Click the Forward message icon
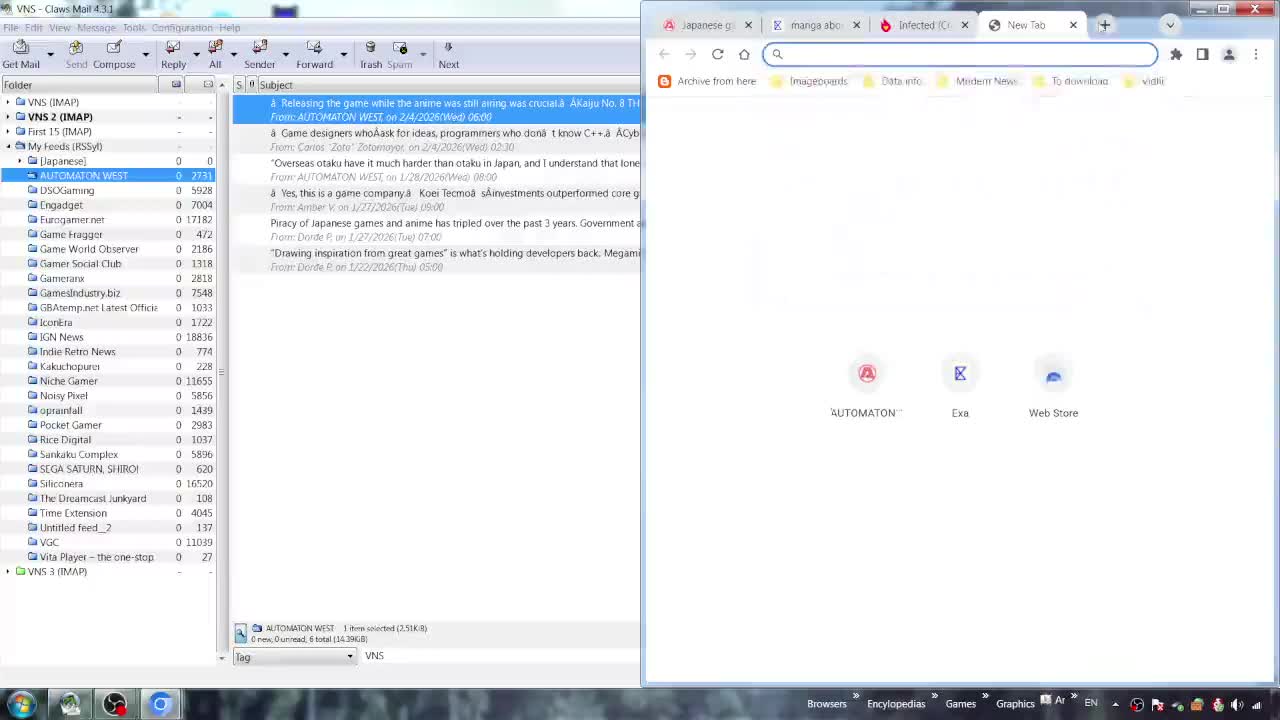The height and width of the screenshot is (720, 1280). 314,48
